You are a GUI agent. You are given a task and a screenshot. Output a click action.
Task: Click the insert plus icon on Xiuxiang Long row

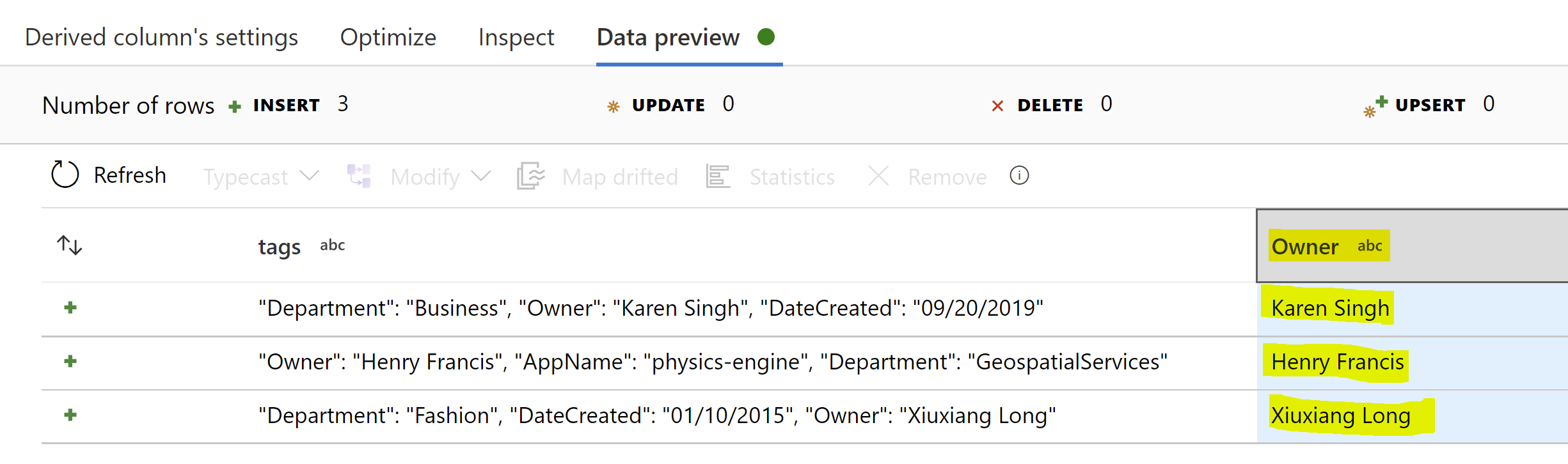click(x=70, y=415)
